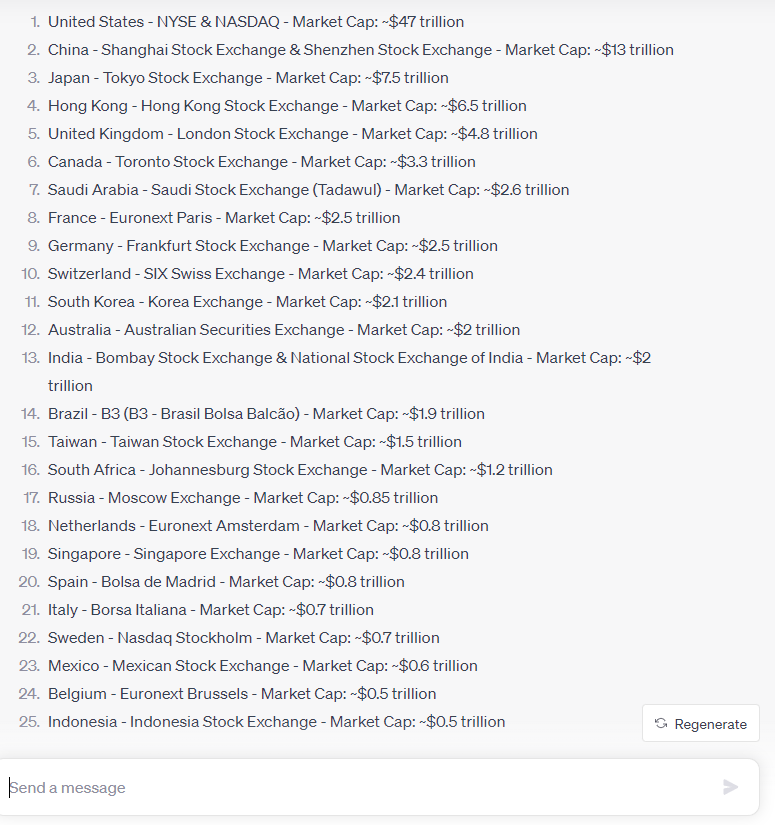This screenshot has height=825, width=775.
Task: Click the United Kingdom London Stock Exchange entry
Action: 292,134
